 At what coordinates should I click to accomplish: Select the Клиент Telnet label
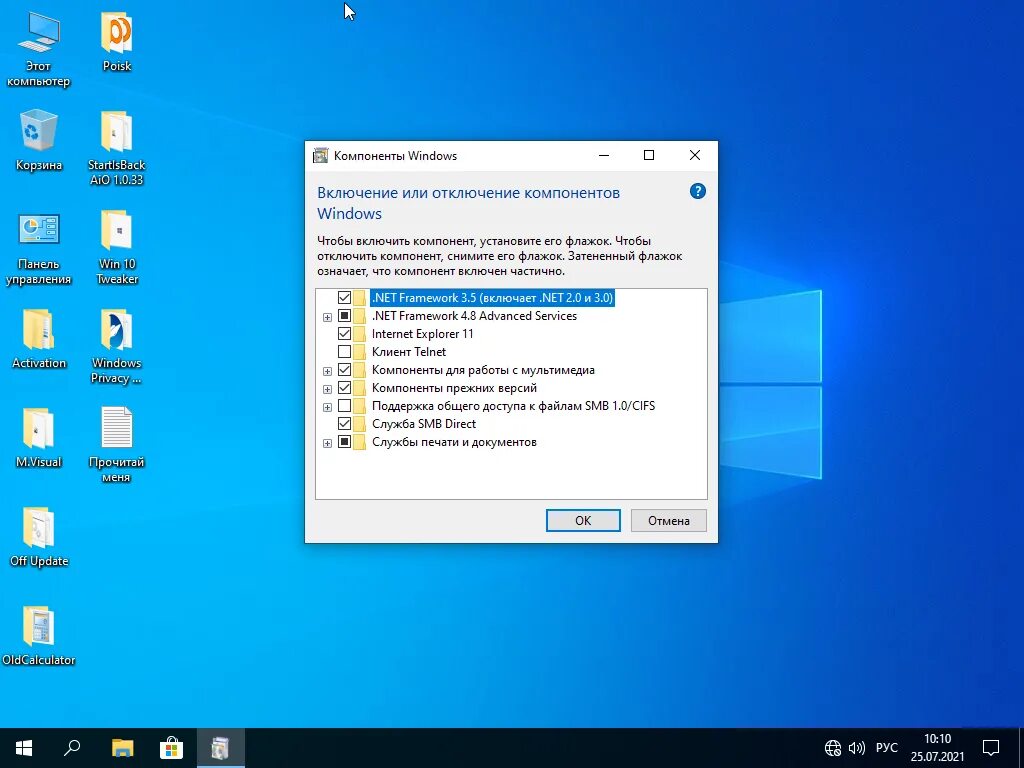[x=409, y=352]
